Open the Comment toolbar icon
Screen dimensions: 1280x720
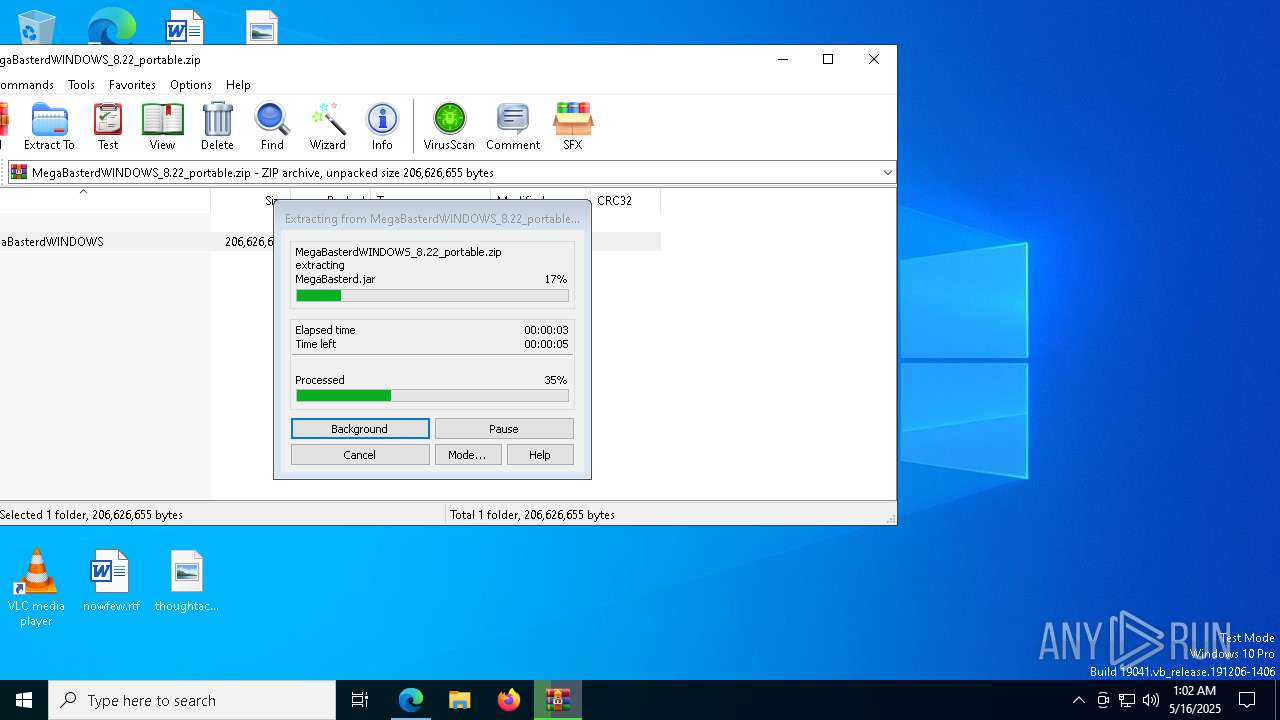513,126
